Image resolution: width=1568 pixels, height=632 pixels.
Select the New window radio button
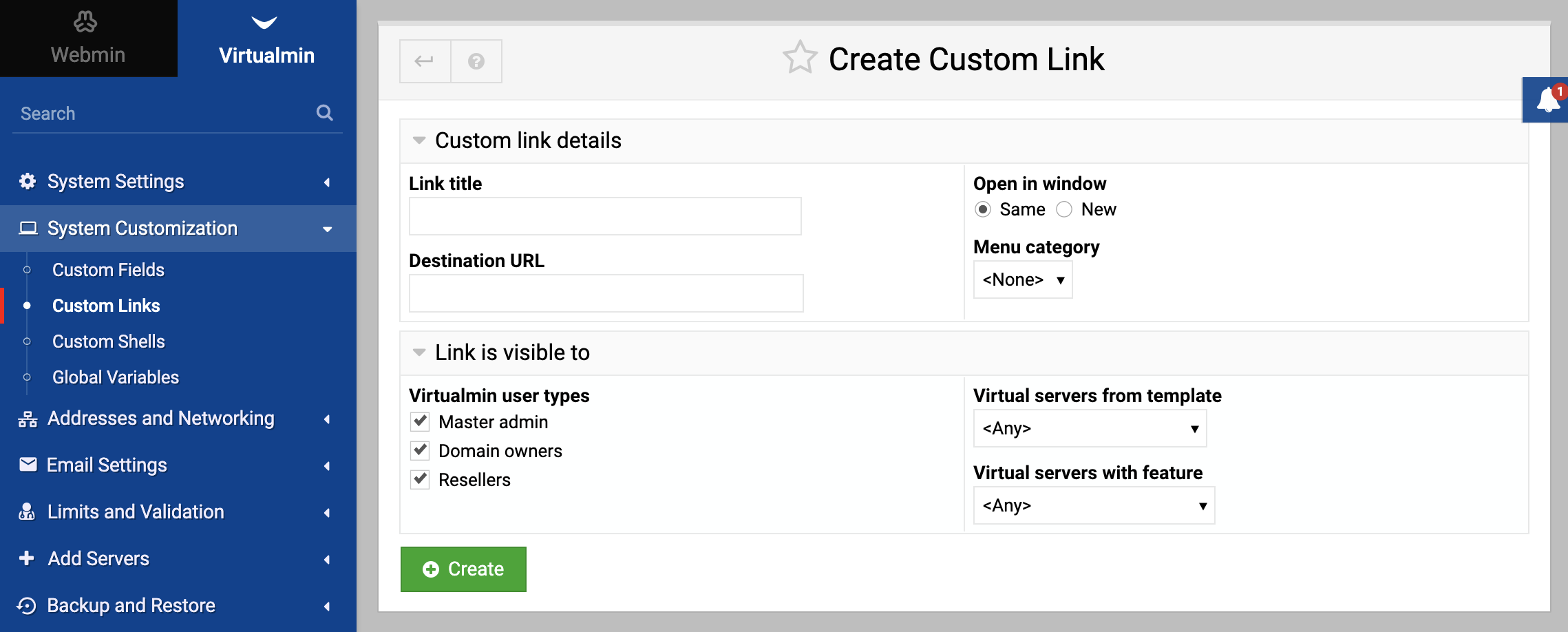point(1064,209)
